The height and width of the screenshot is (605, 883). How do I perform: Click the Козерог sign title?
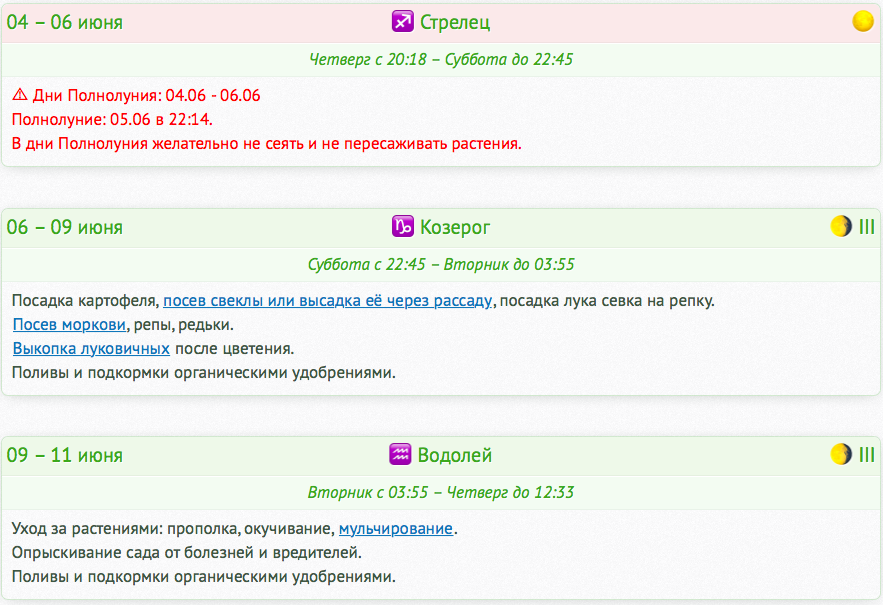point(455,227)
